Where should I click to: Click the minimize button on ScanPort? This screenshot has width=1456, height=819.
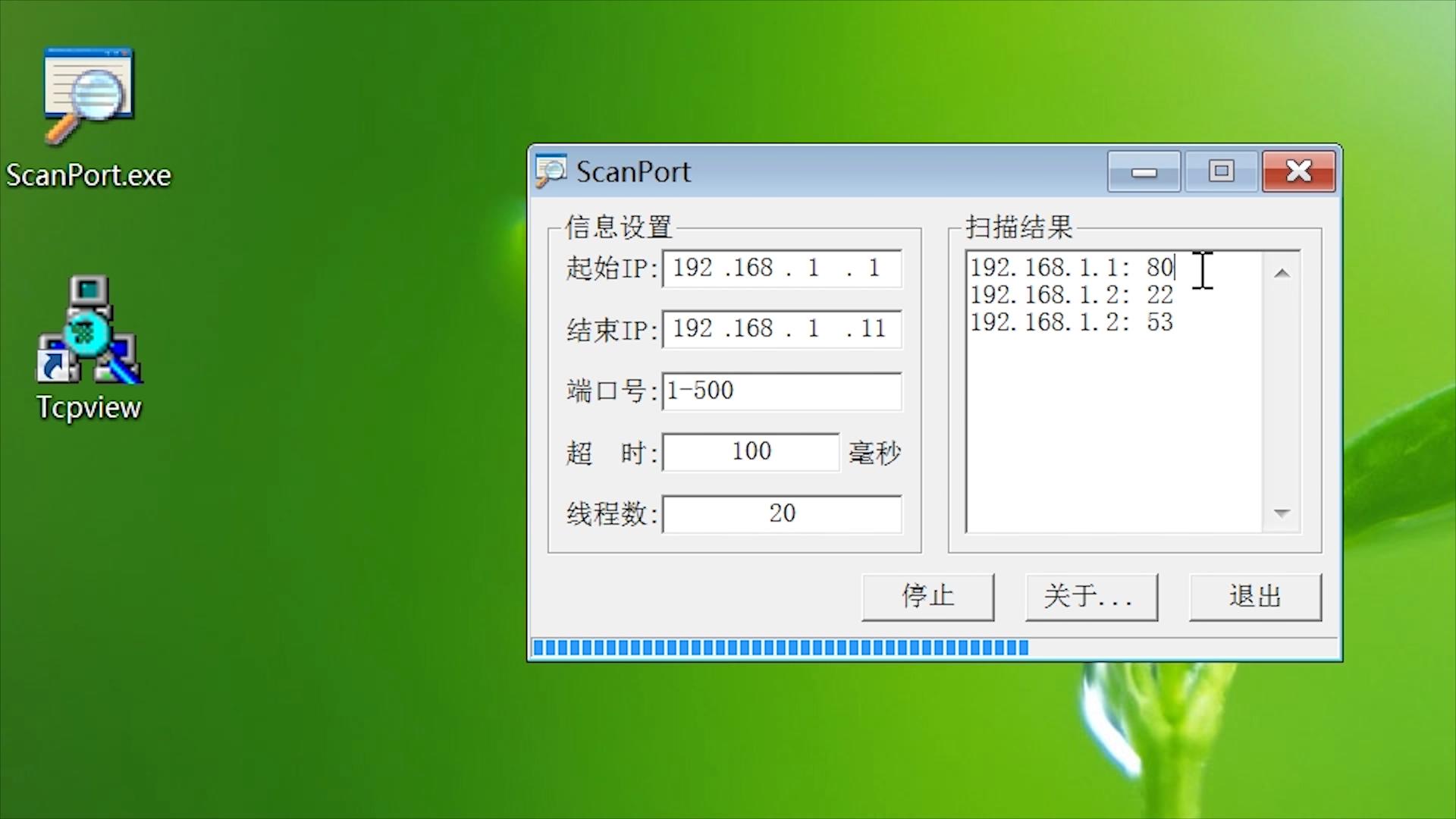(1144, 171)
